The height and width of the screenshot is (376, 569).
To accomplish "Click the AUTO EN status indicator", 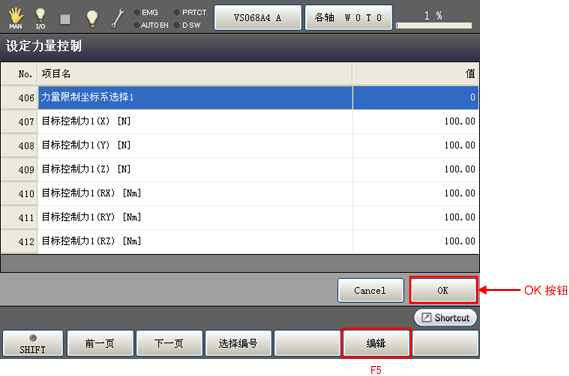I will pos(151,25).
